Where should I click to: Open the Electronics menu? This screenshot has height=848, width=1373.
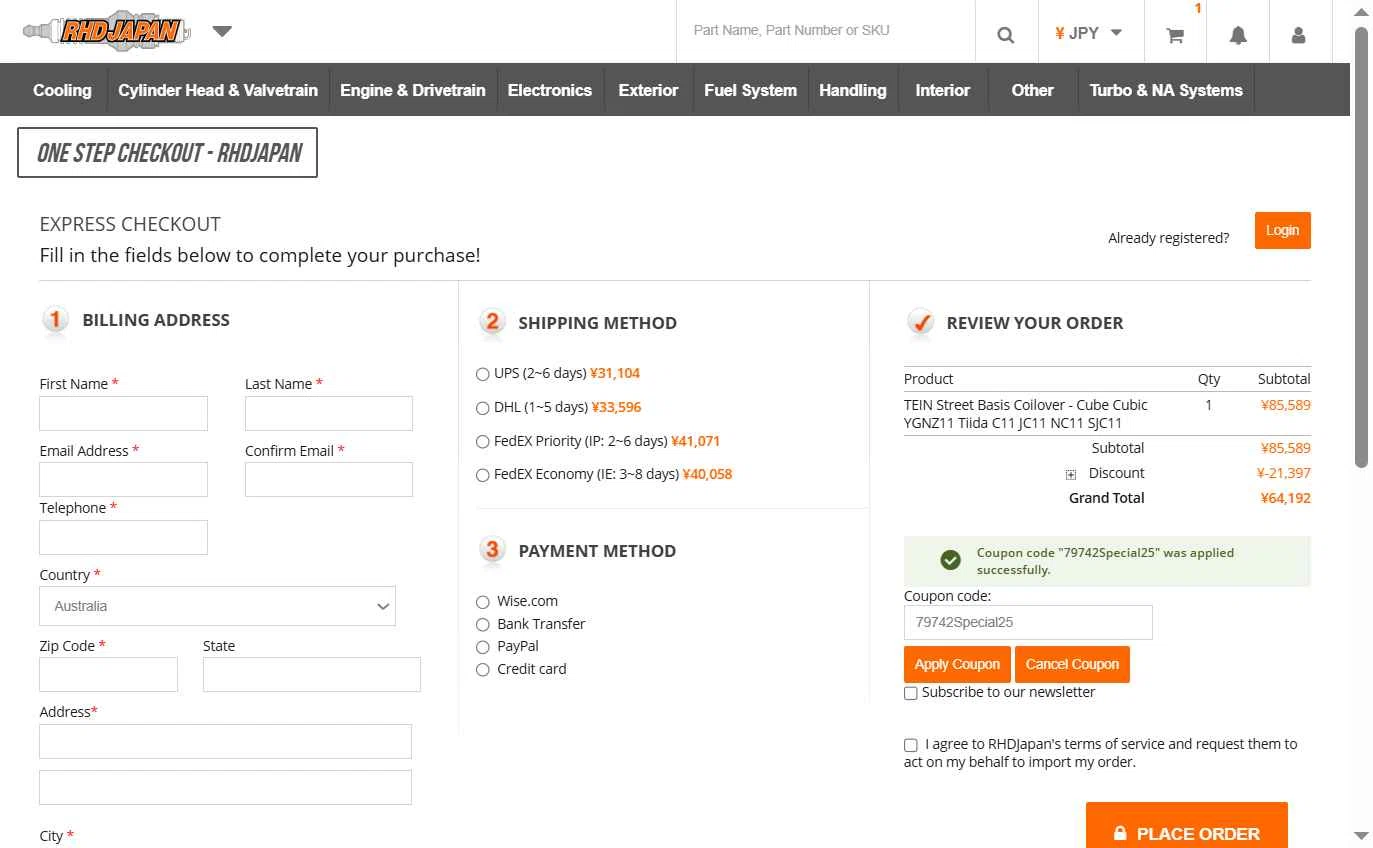coord(550,90)
